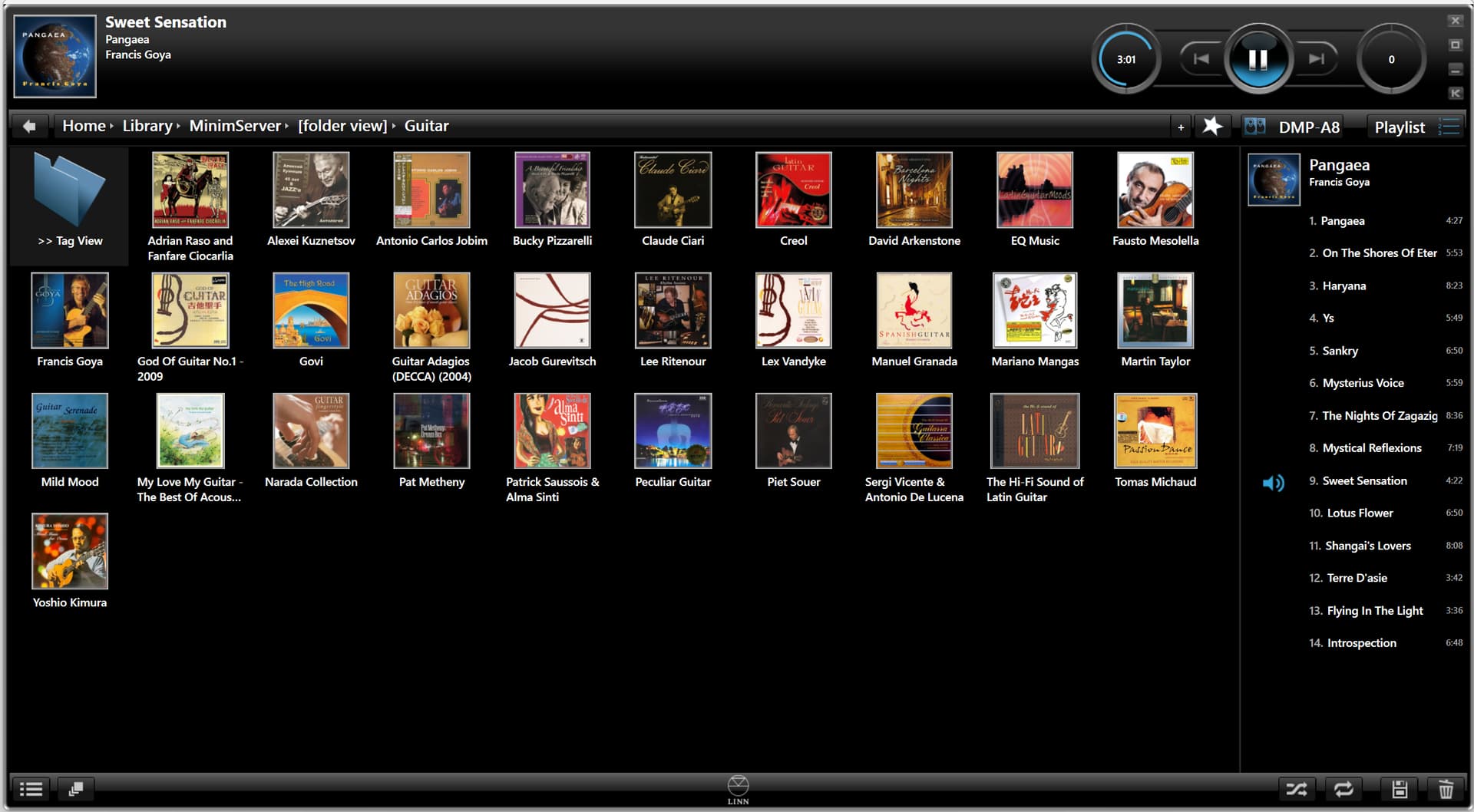The image size is (1474, 812).
Task: Open the Mild Mood folder
Action: pos(70,441)
